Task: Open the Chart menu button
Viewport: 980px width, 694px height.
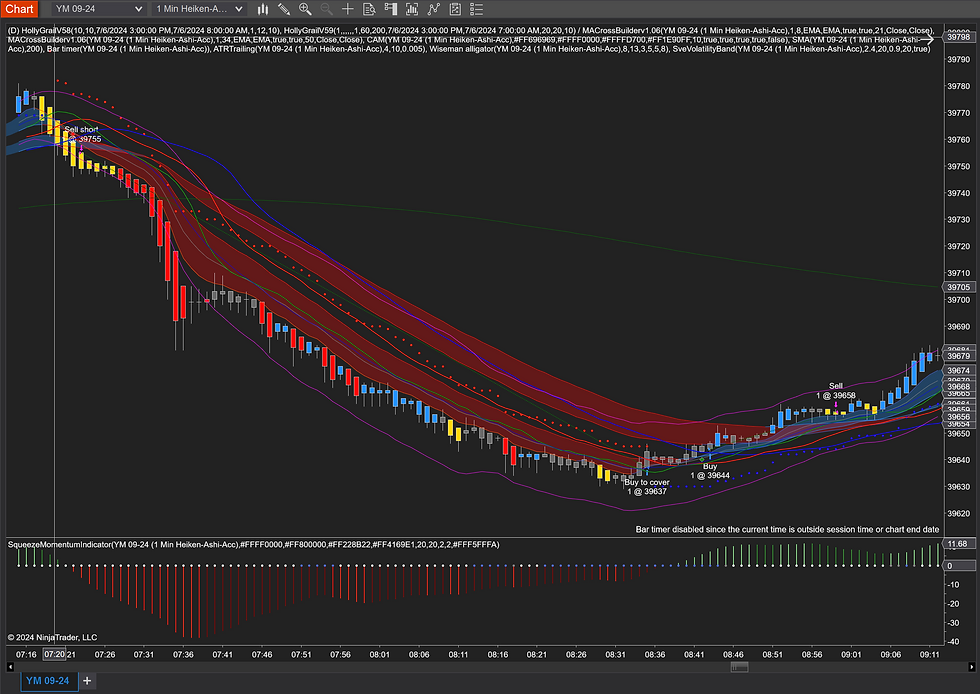Action: point(19,9)
